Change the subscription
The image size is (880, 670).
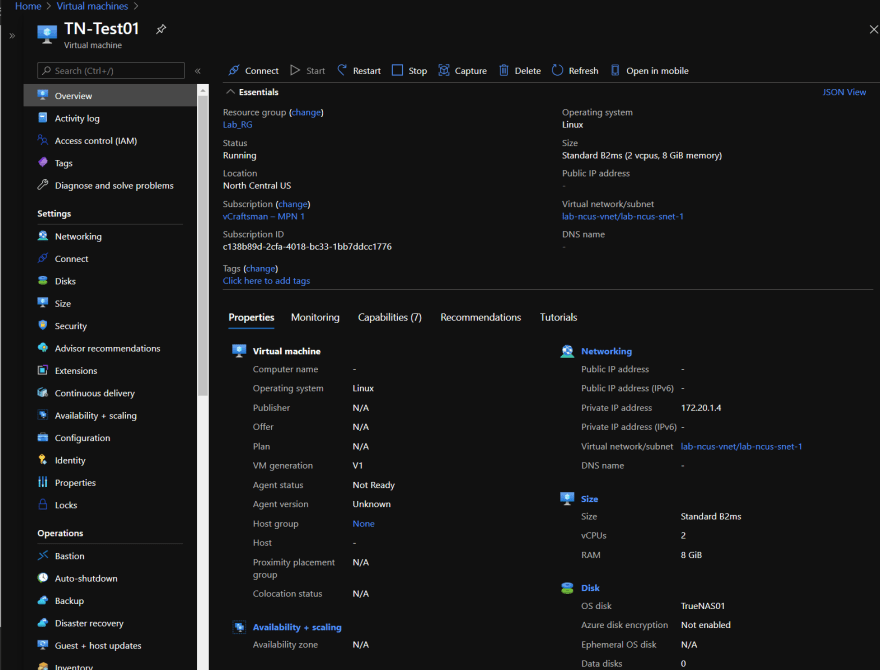click(293, 204)
